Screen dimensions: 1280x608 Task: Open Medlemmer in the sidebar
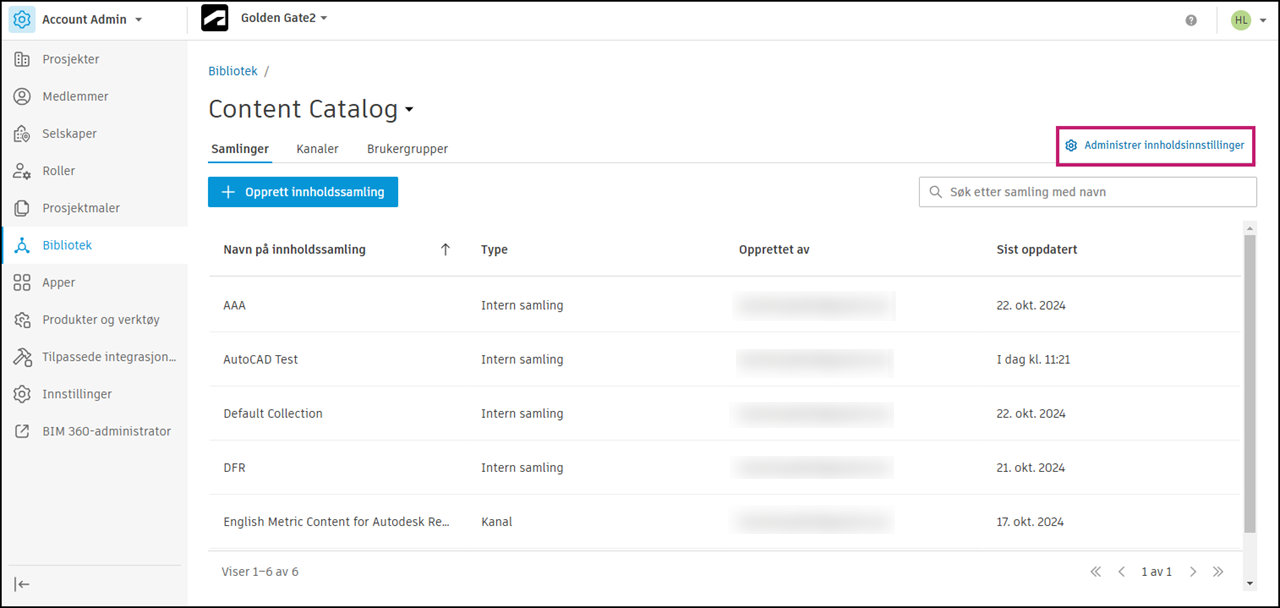(x=75, y=97)
